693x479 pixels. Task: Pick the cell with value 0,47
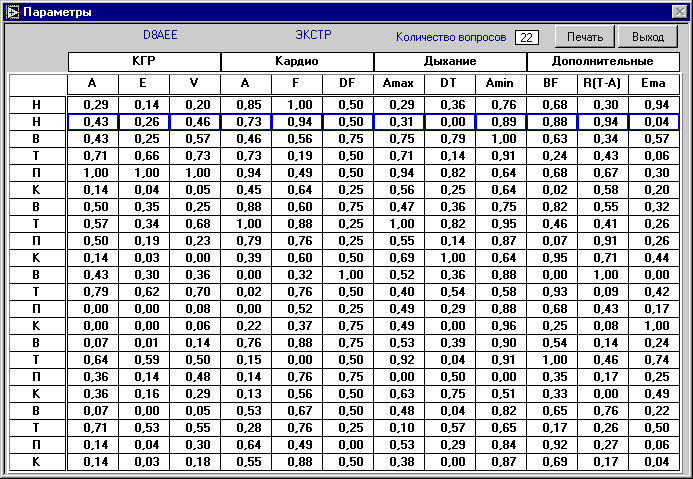pyautogui.click(x=399, y=207)
